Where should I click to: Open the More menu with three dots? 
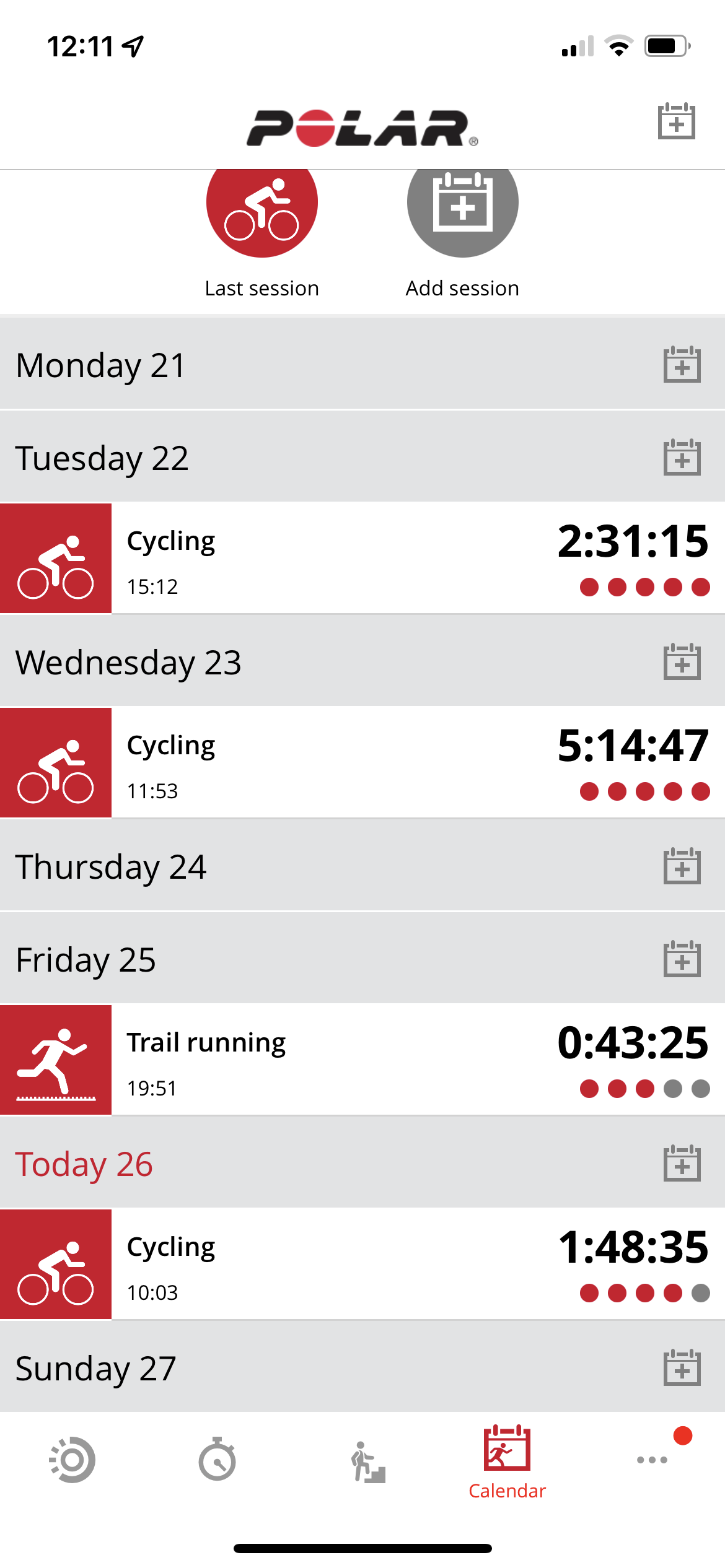click(x=652, y=1460)
